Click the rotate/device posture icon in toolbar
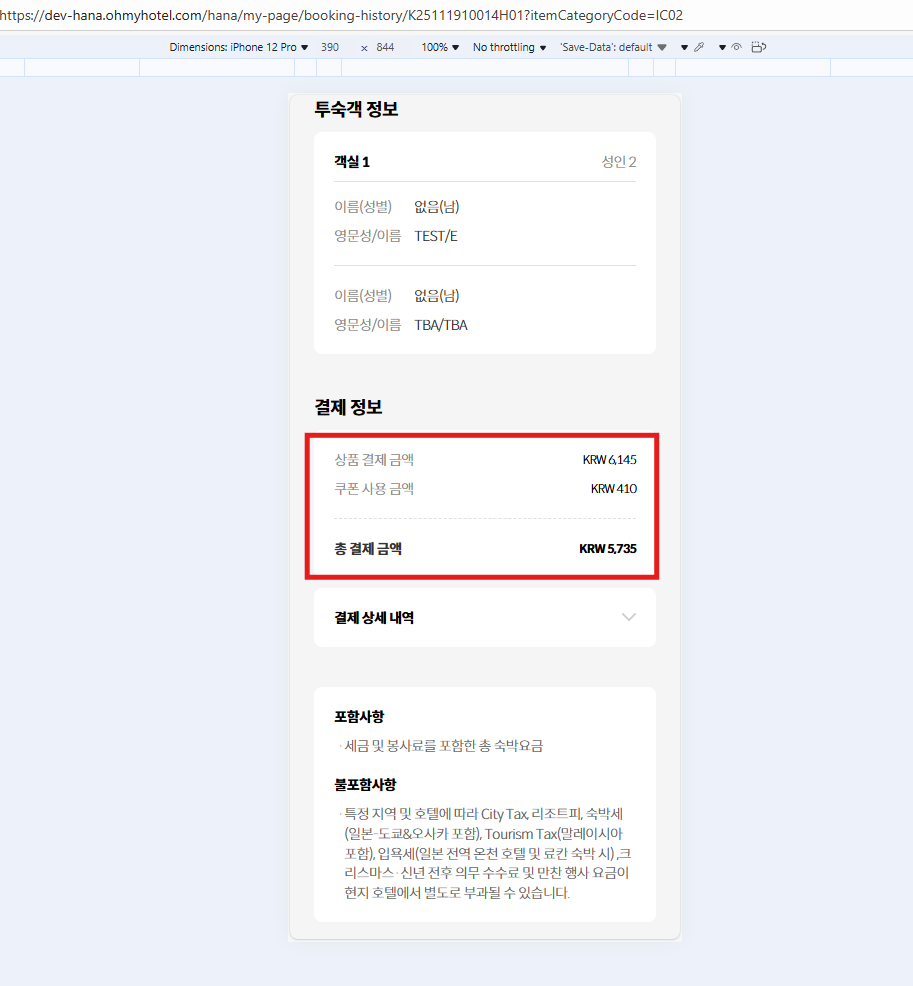Screen dimensions: 913x986 759,47
